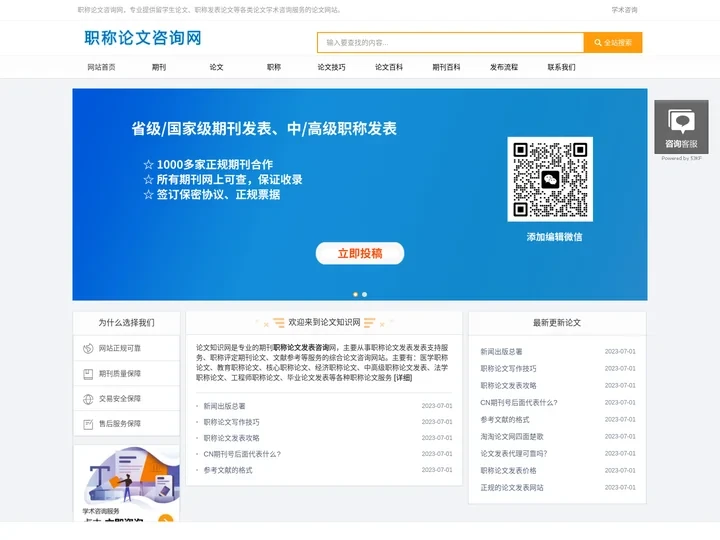Open 职称论文发表攻略 in center article list
Image resolution: width=720 pixels, height=540 pixels.
[x=231, y=438]
